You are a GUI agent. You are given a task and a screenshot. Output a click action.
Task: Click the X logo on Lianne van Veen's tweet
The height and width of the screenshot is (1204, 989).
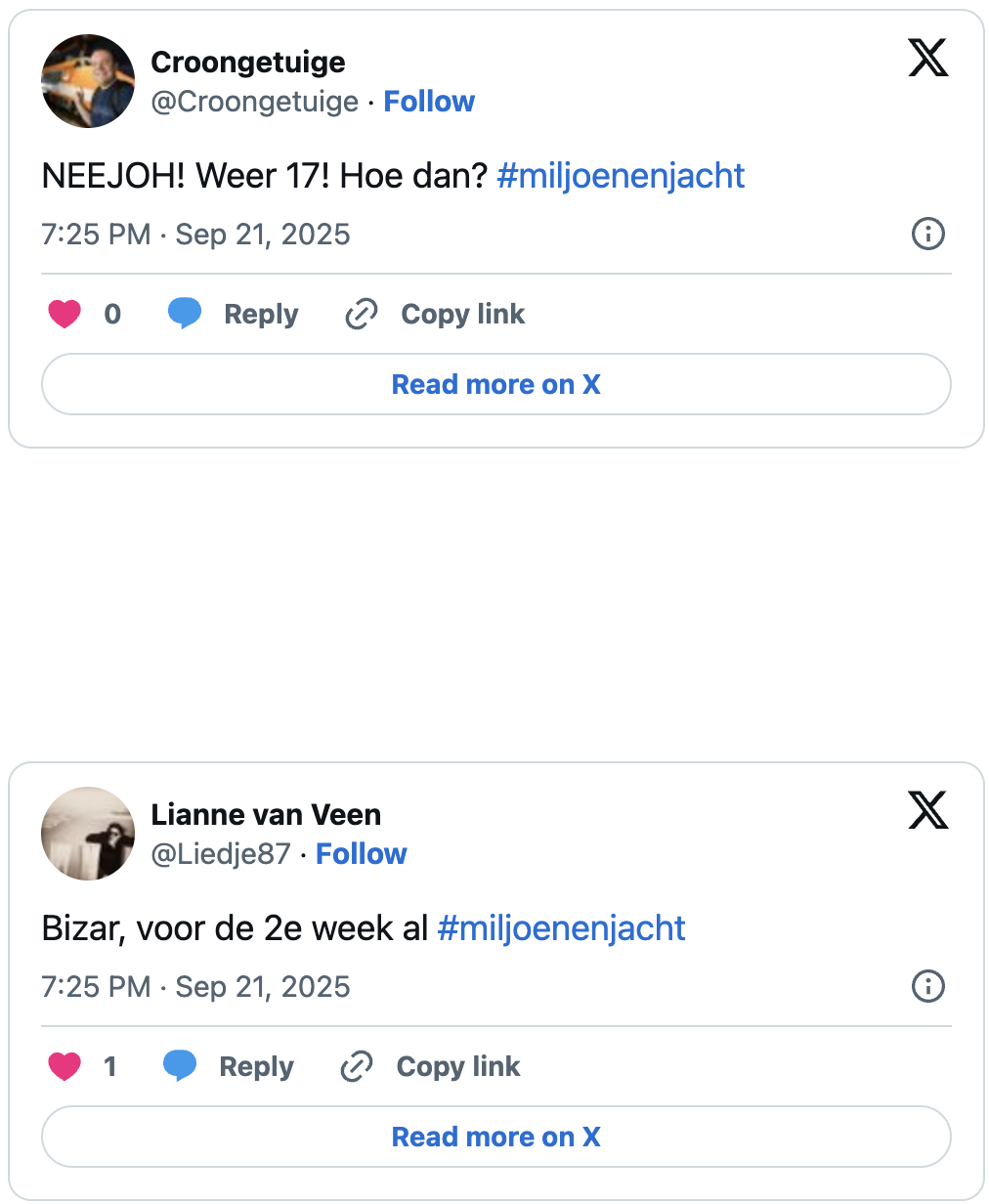pyautogui.click(x=927, y=811)
